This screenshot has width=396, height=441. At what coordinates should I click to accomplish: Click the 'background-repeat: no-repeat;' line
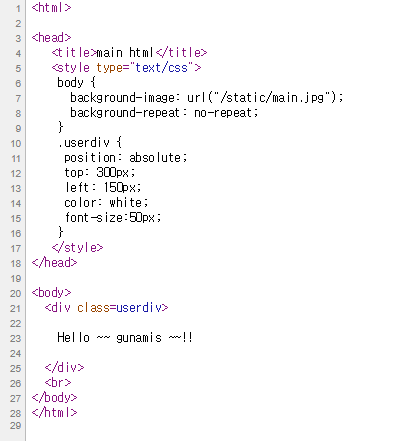coord(164,112)
